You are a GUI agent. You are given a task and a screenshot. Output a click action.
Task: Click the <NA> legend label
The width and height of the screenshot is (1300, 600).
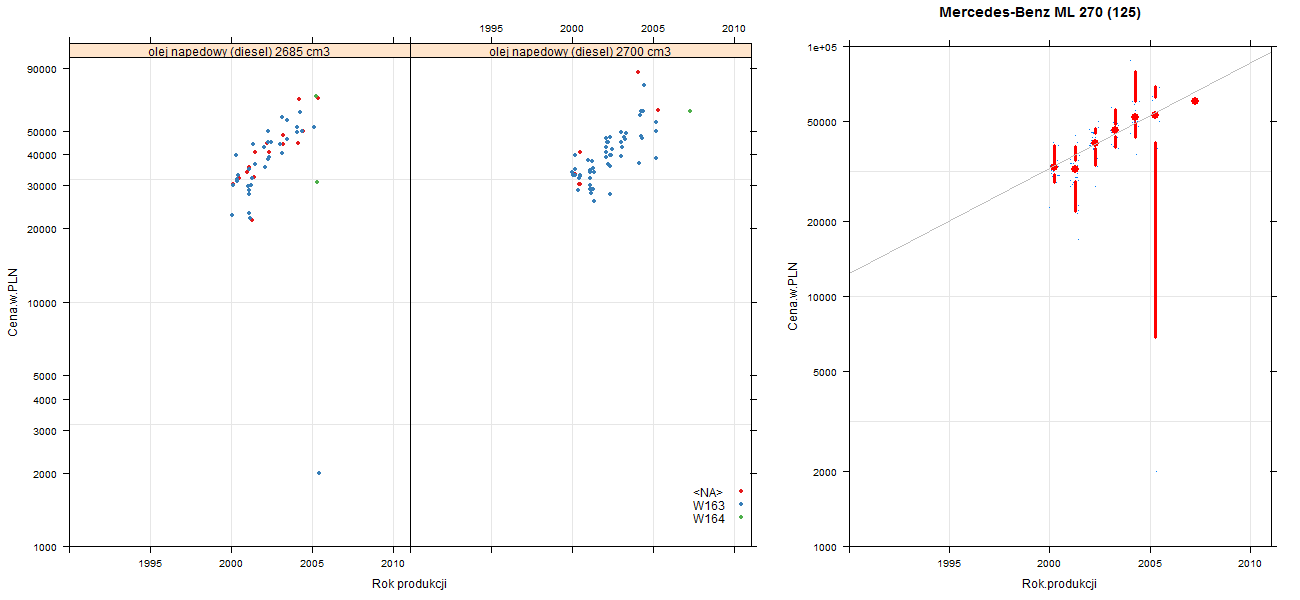[x=708, y=492]
